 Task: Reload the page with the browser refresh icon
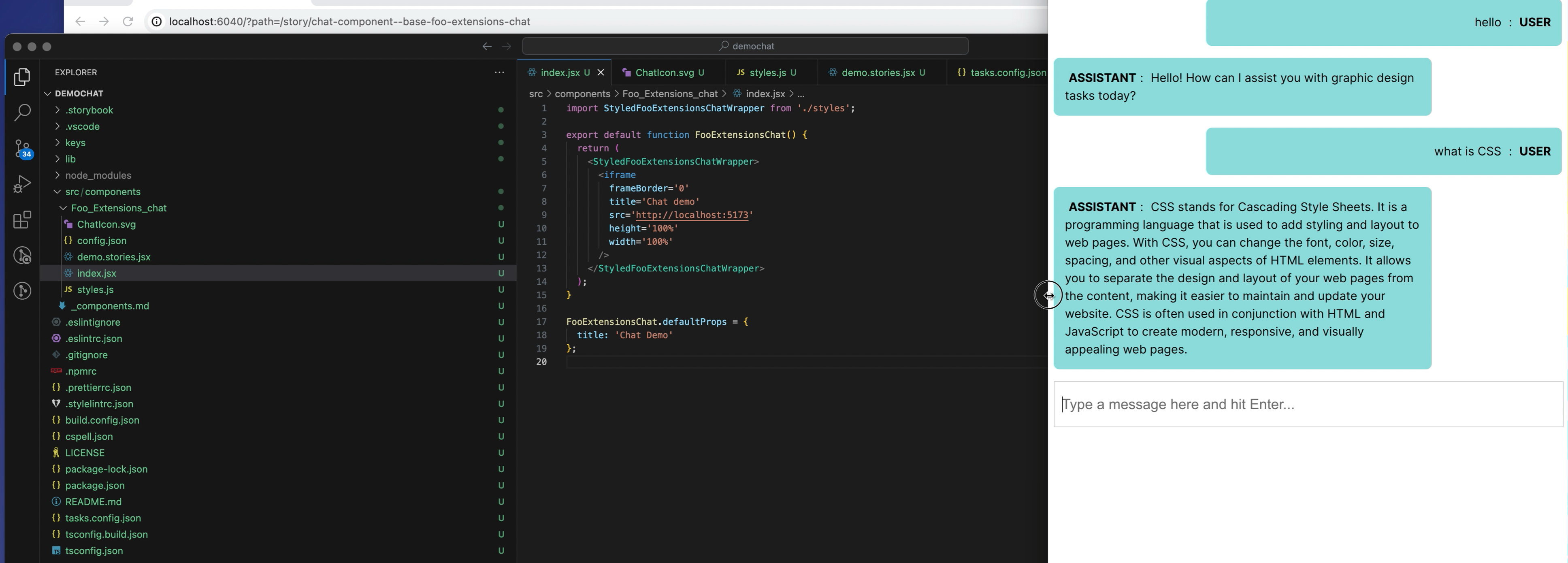coord(128,21)
